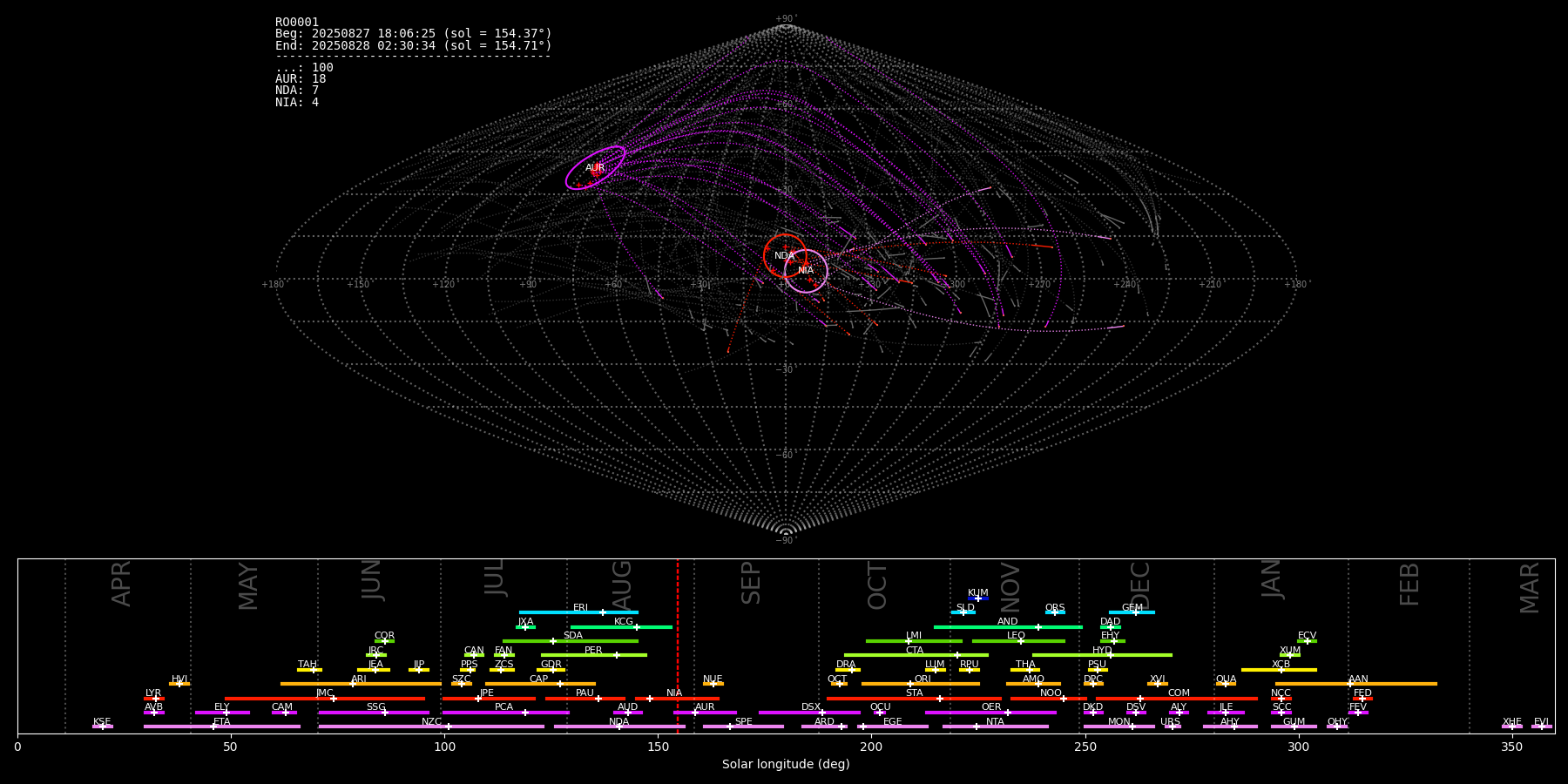Select the CTA shower bar in timeline
The image size is (1568, 784).
coord(916,655)
